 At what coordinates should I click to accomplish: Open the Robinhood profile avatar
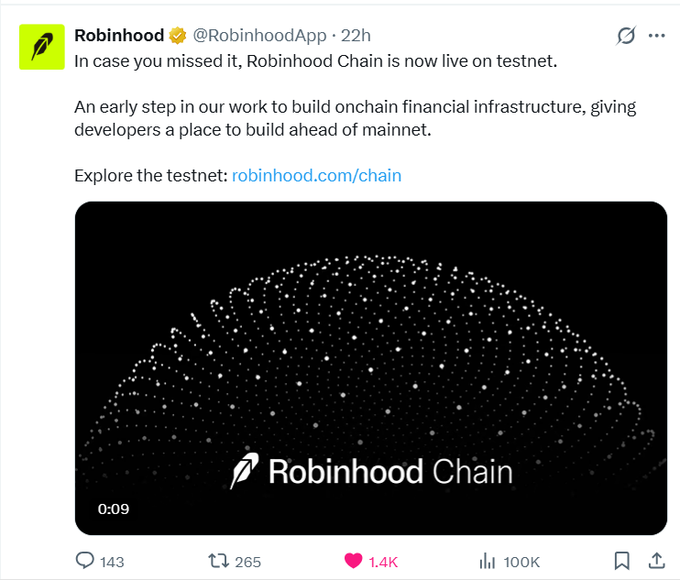[x=41, y=48]
